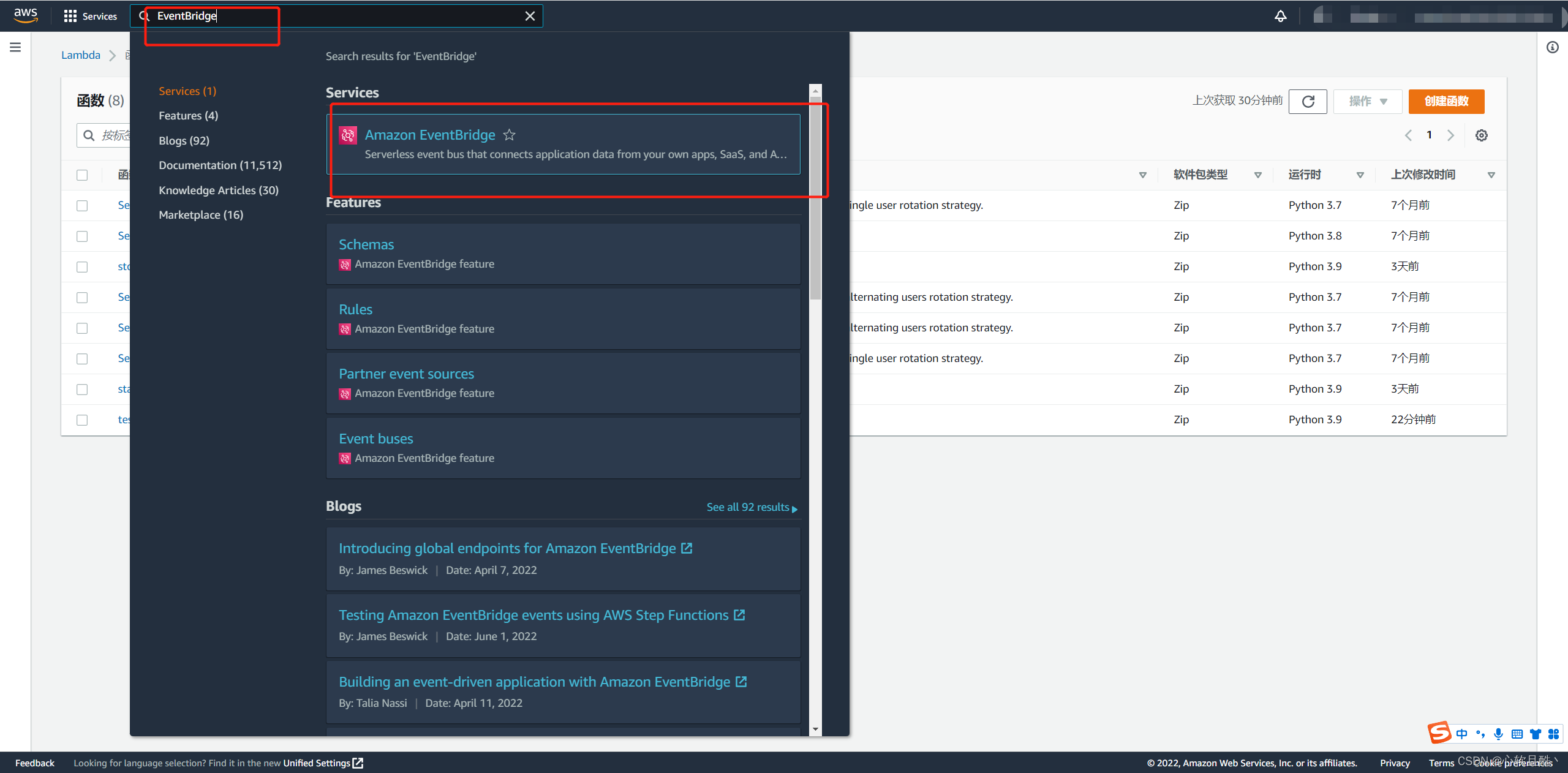This screenshot has width=1568, height=773.
Task: Sort by 上次修改时间 column arrow
Action: 1491,175
